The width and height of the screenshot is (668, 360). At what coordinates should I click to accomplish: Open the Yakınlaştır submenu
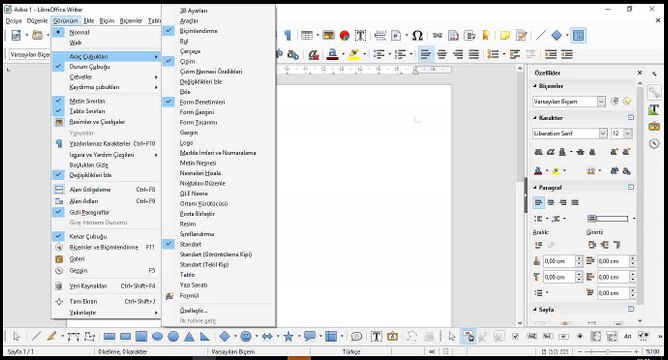(106, 313)
